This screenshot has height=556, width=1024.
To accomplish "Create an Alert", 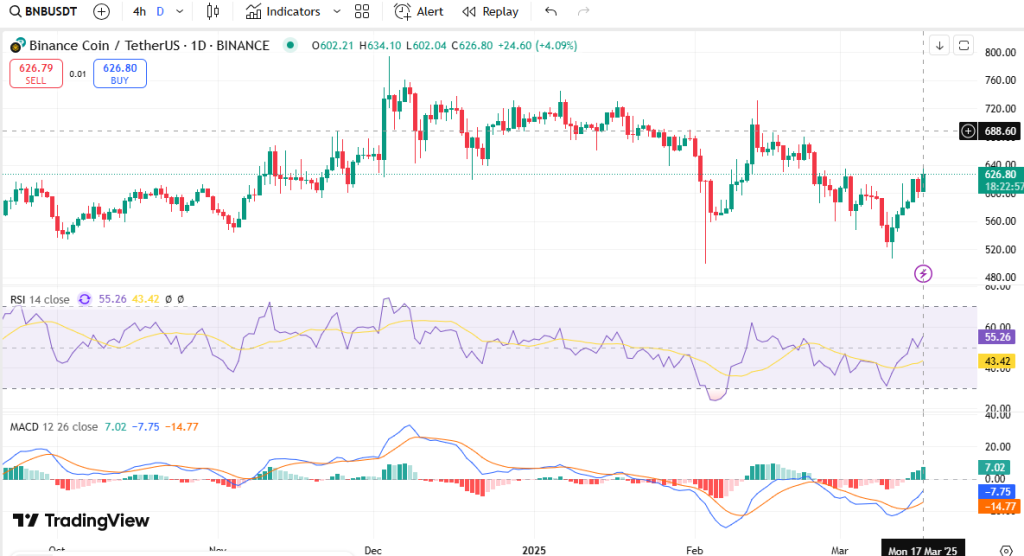I will tap(419, 11).
